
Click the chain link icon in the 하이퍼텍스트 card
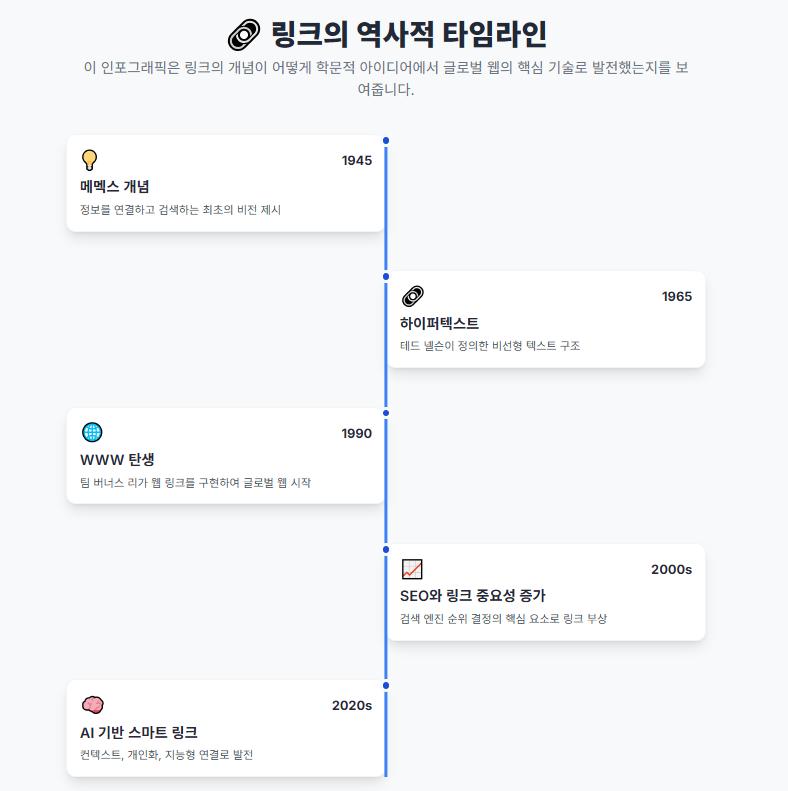coord(412,296)
